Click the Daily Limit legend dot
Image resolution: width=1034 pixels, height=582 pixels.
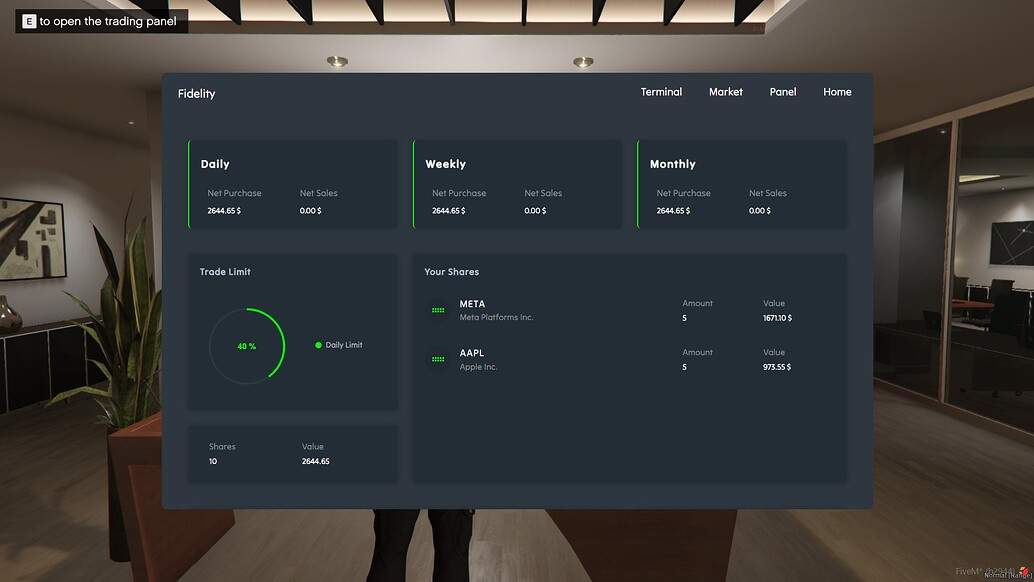pos(321,344)
